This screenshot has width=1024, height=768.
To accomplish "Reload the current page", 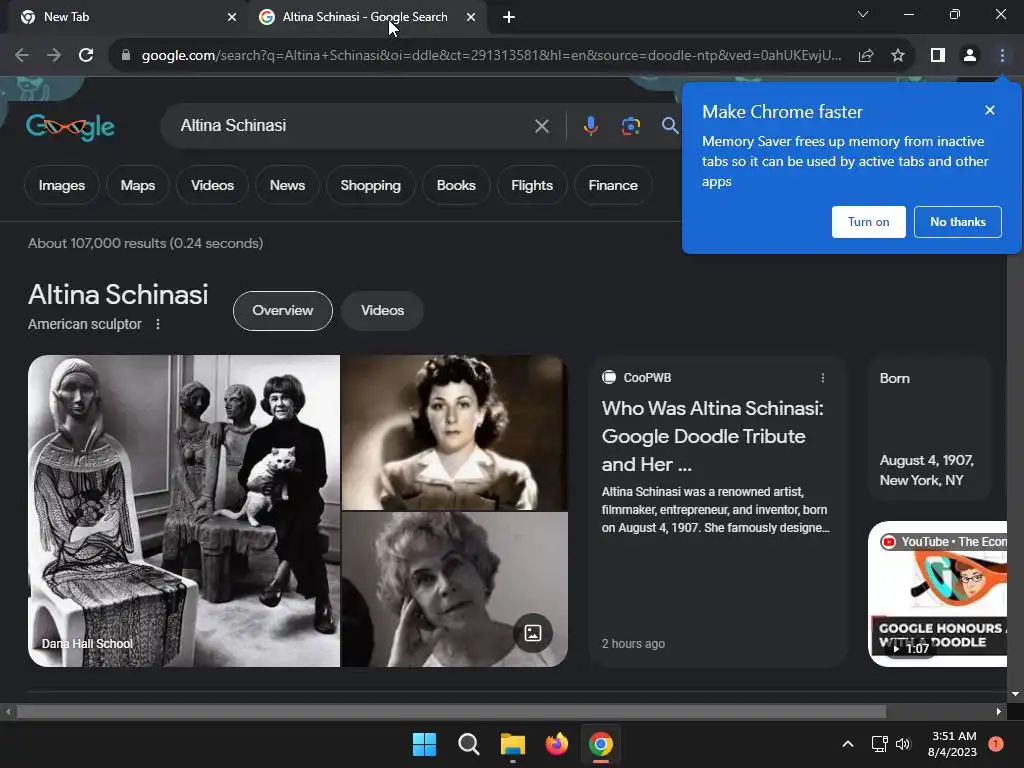I will click(x=86, y=56).
